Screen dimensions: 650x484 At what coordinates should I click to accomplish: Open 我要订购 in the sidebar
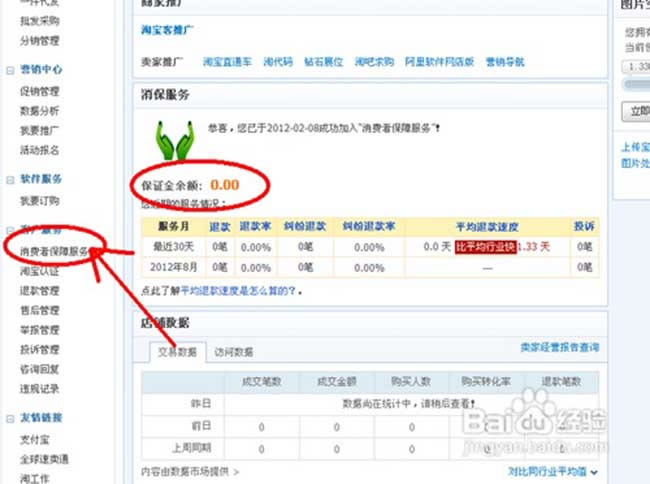click(x=40, y=201)
